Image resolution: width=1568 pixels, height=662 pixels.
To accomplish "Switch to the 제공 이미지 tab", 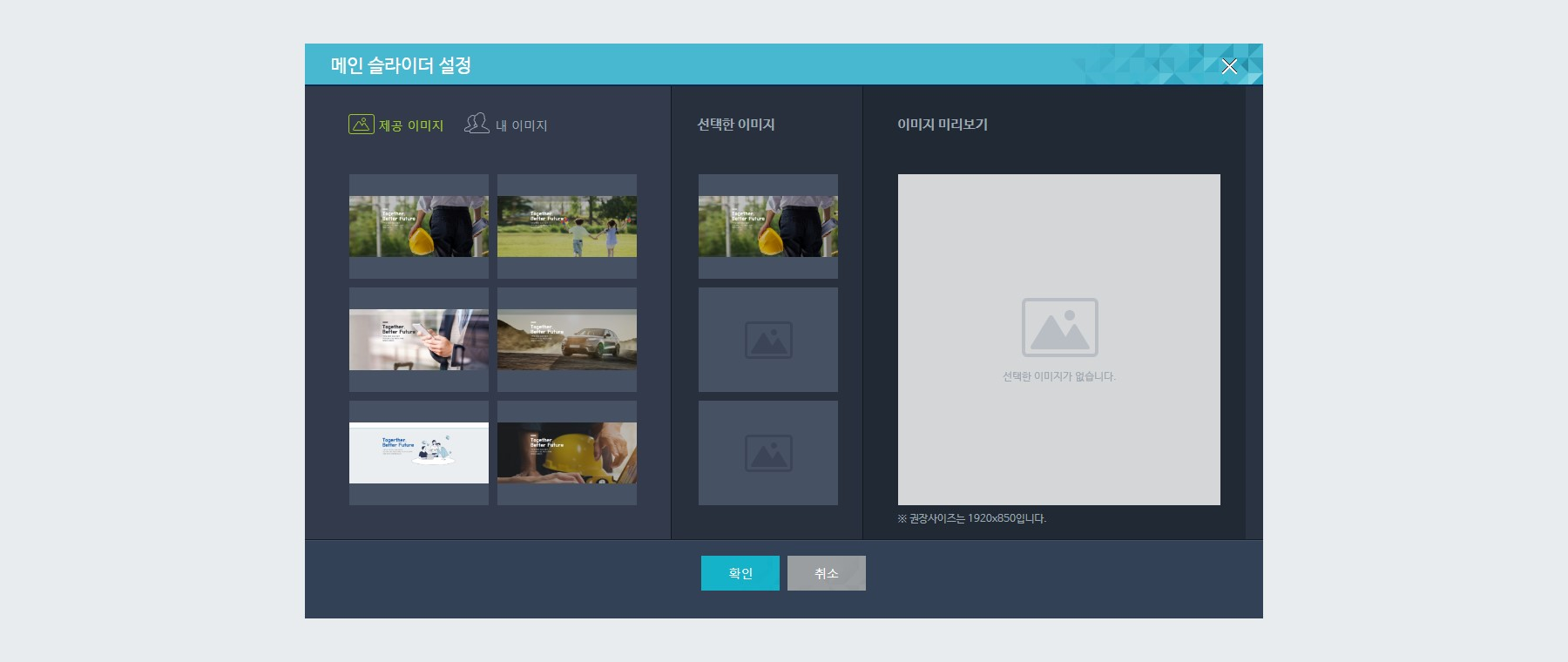I will click(396, 125).
